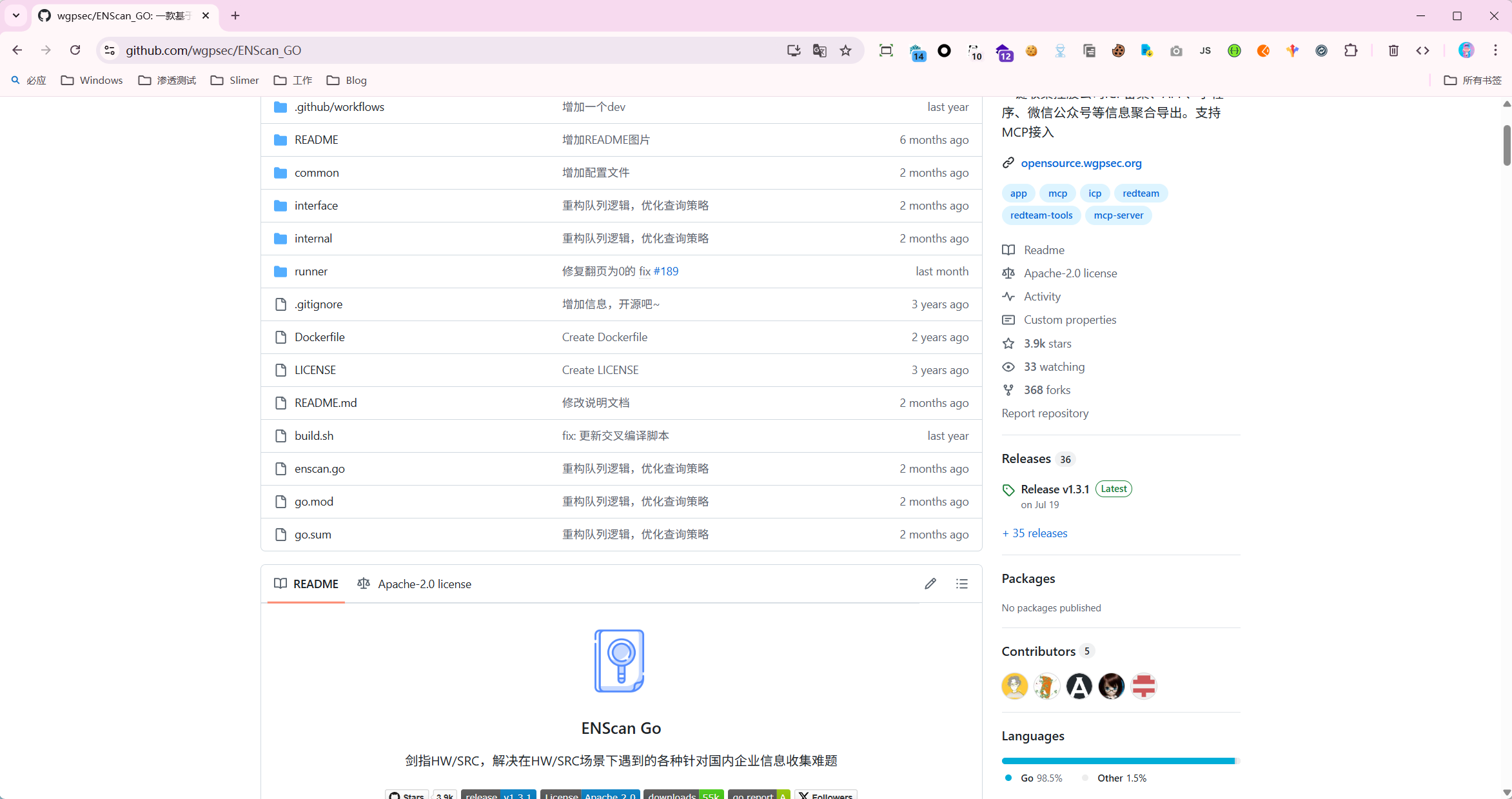Open the README outline list icon
Viewport: 1512px width, 799px height.
[x=961, y=584]
